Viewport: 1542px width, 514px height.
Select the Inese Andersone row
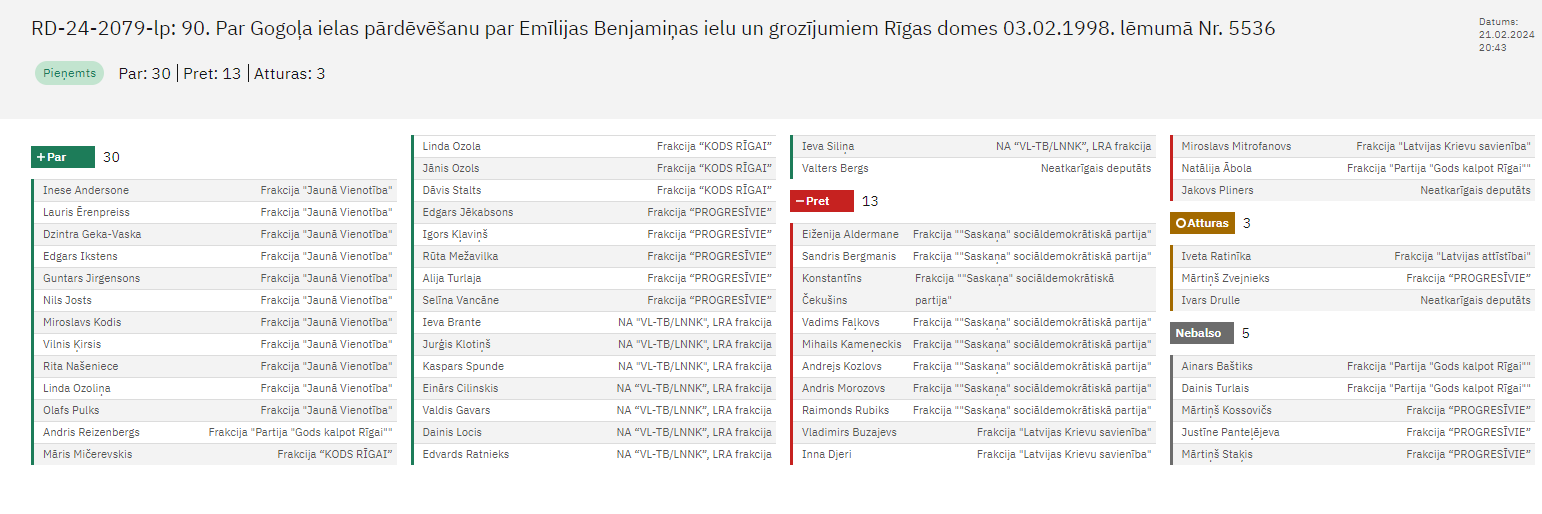pyautogui.click(x=215, y=190)
